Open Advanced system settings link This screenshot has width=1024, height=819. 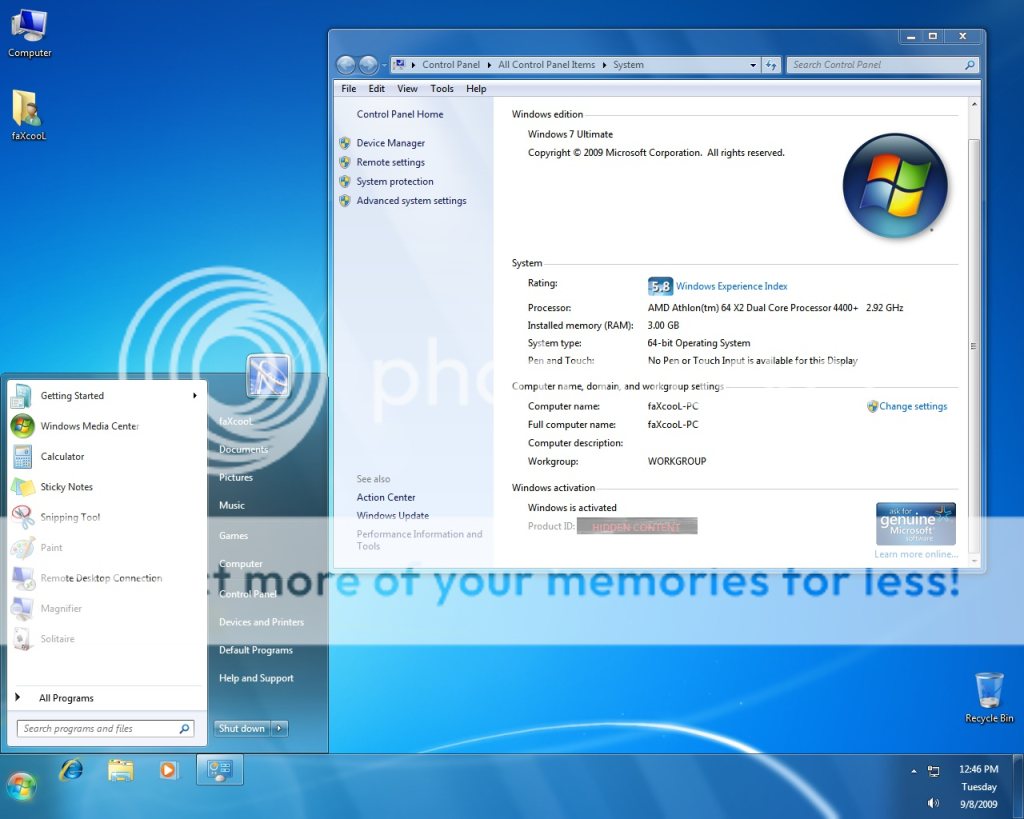pos(411,201)
